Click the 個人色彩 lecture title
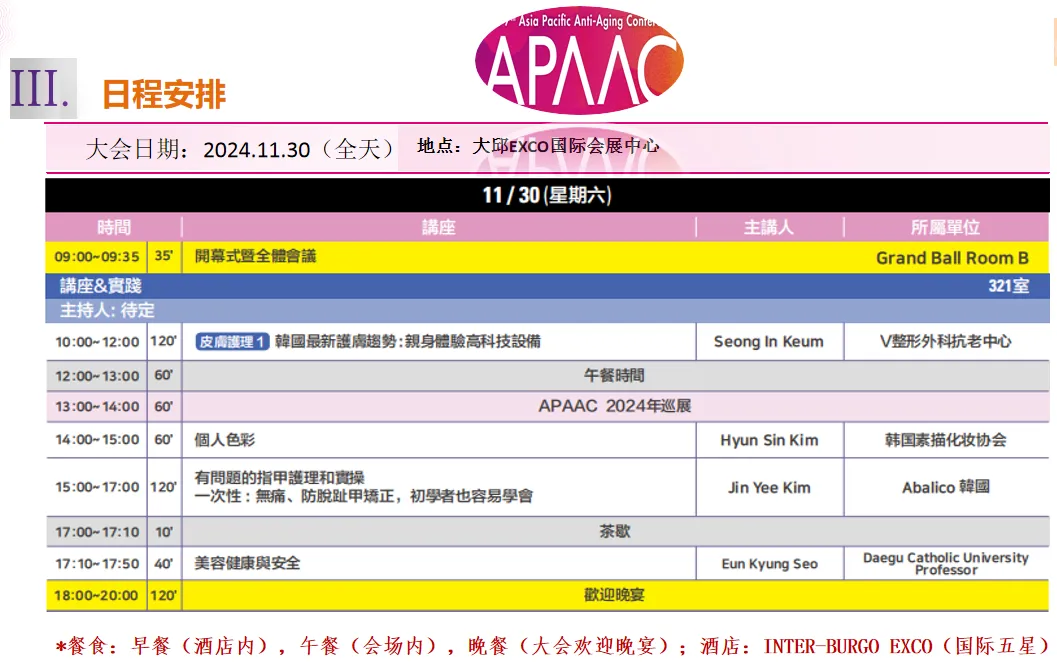The height and width of the screenshot is (667, 1057). [x=224, y=440]
